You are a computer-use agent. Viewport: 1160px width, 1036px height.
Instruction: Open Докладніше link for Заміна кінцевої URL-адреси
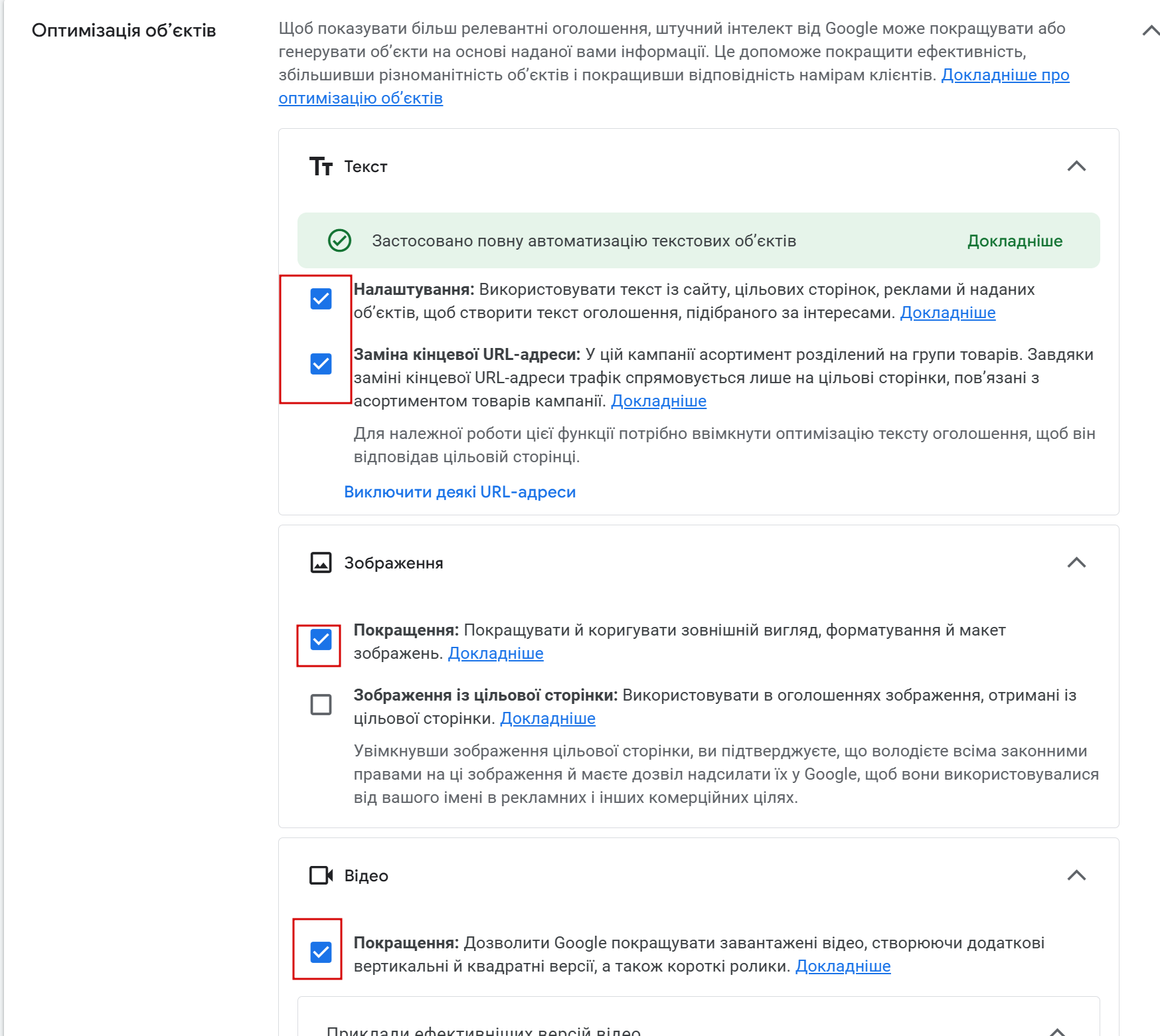658,401
